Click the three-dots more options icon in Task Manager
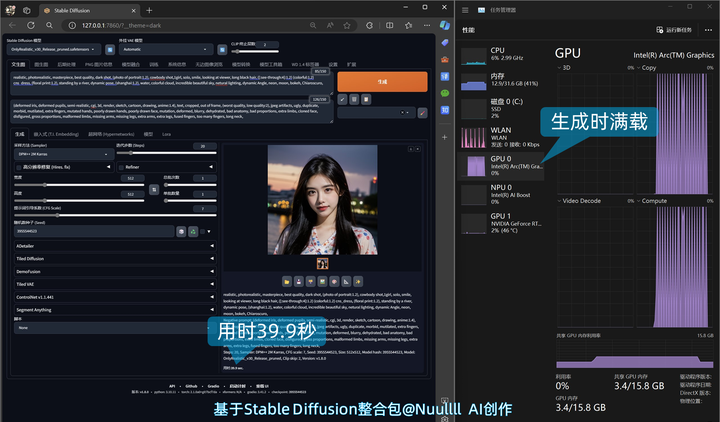Viewport: 720px width, 422px height. (x=708, y=30)
